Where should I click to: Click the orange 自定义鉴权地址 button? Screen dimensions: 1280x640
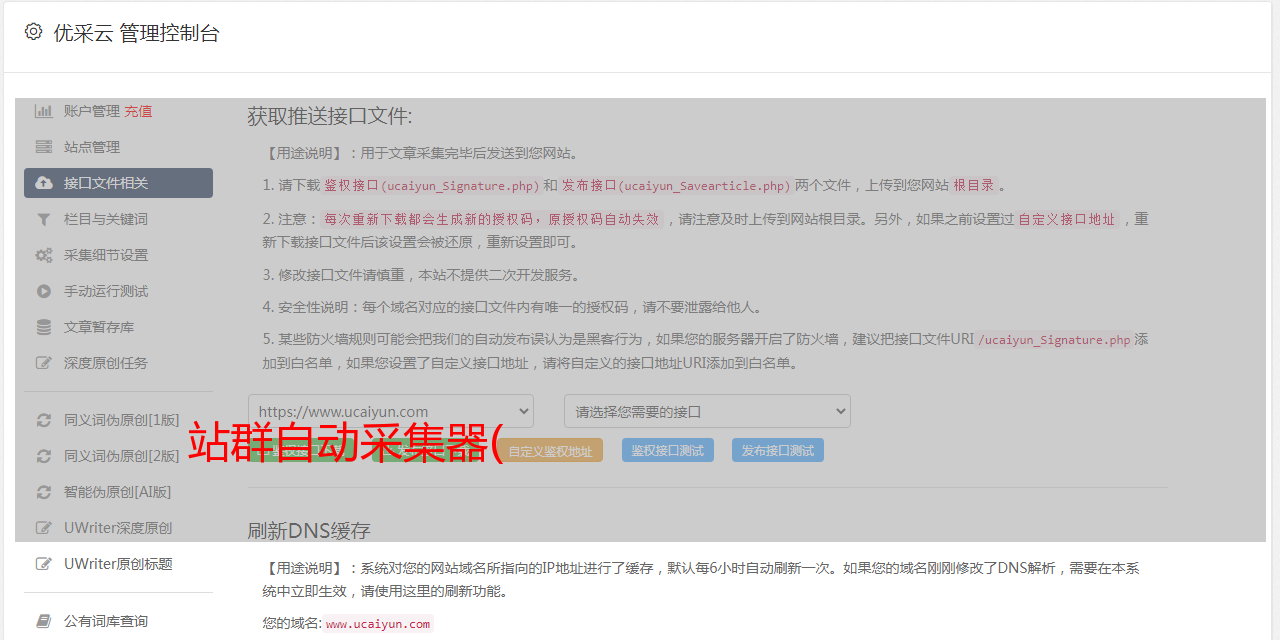coord(550,450)
